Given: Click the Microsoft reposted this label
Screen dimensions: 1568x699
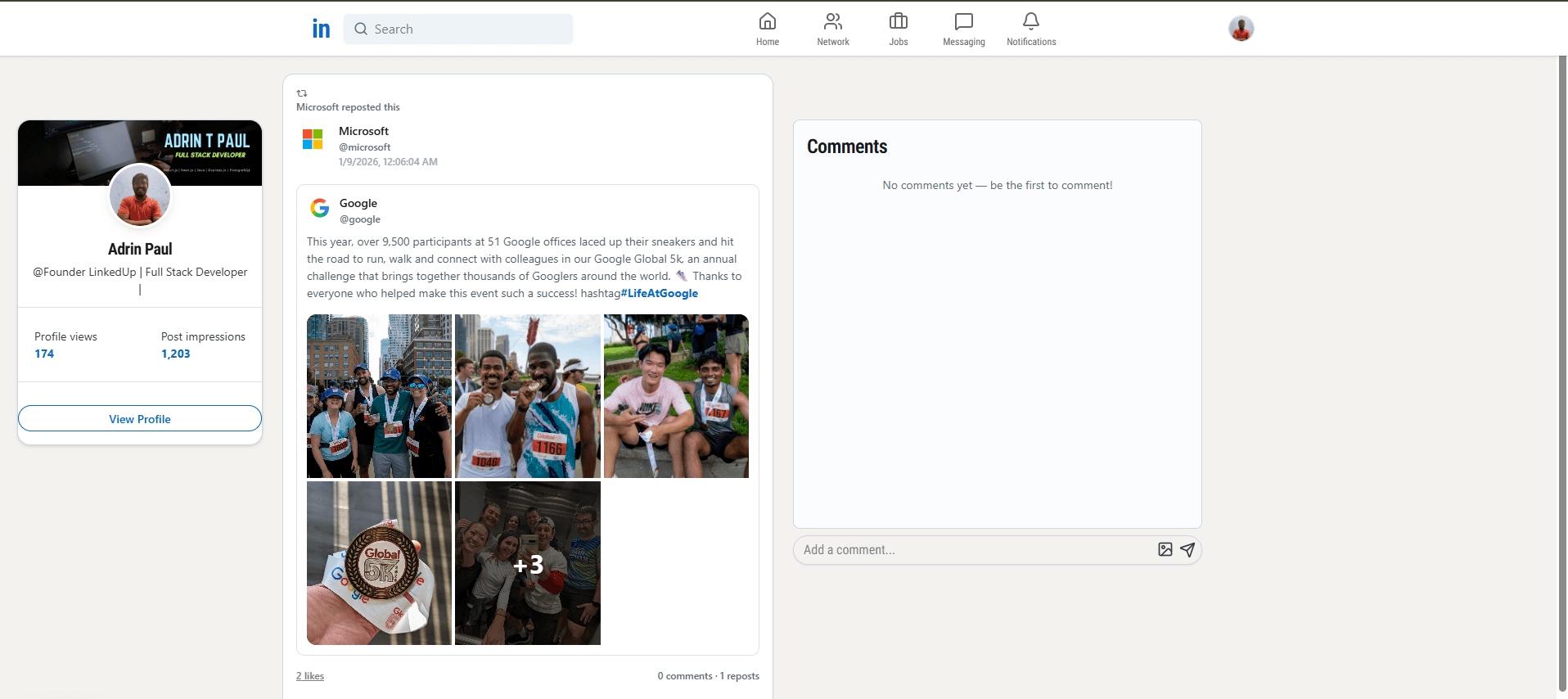Looking at the screenshot, I should 348,107.
